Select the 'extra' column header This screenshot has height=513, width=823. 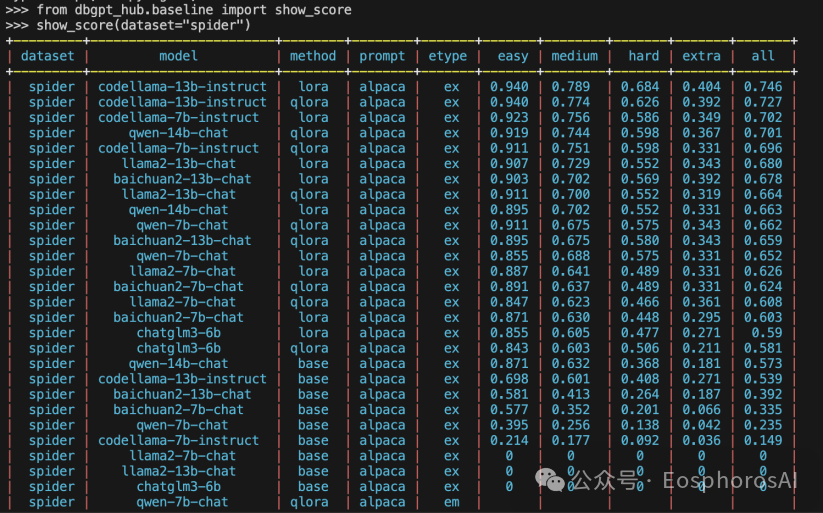tap(701, 56)
